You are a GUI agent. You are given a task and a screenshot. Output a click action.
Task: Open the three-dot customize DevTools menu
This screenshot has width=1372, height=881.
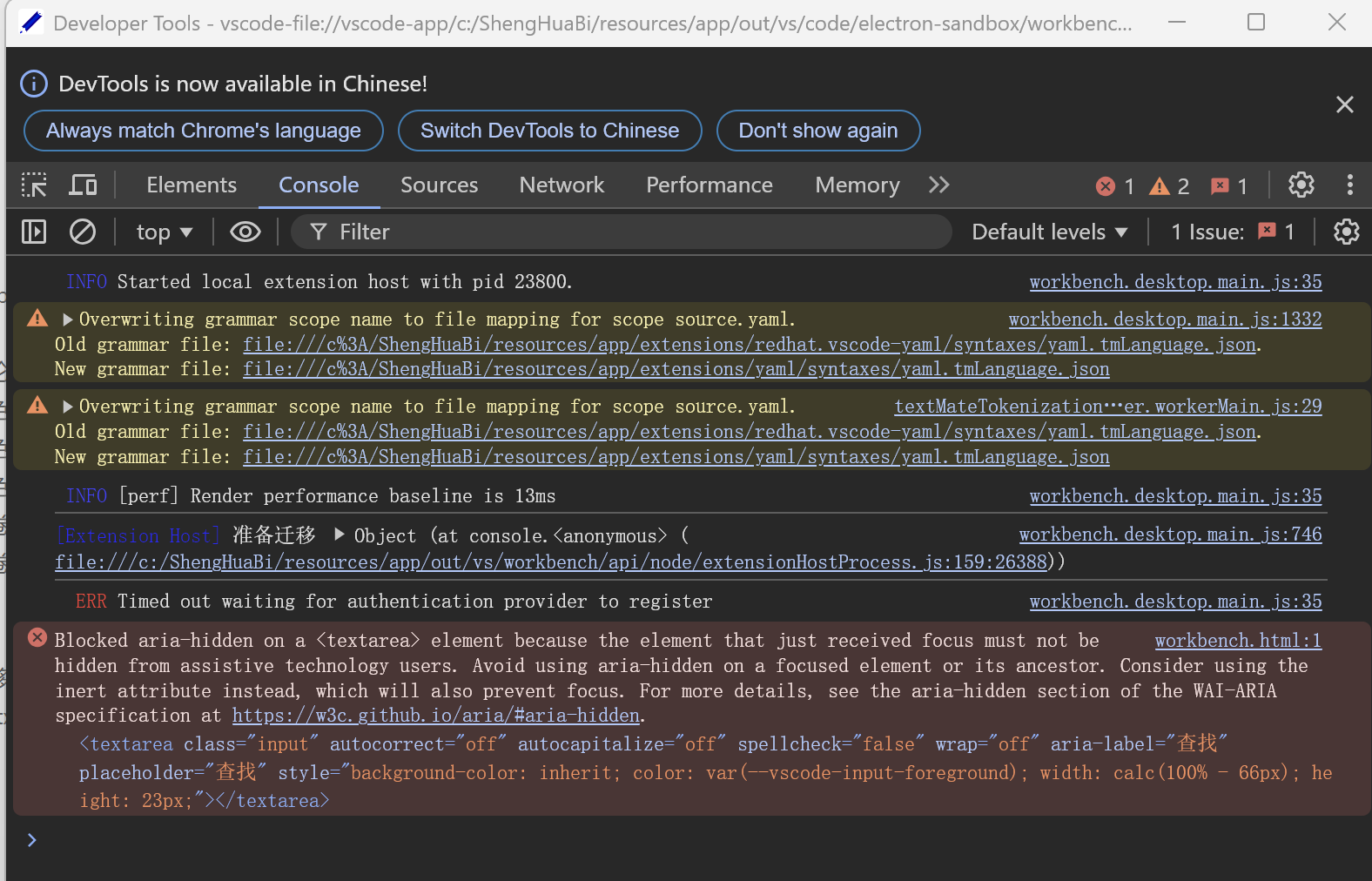pos(1349,185)
